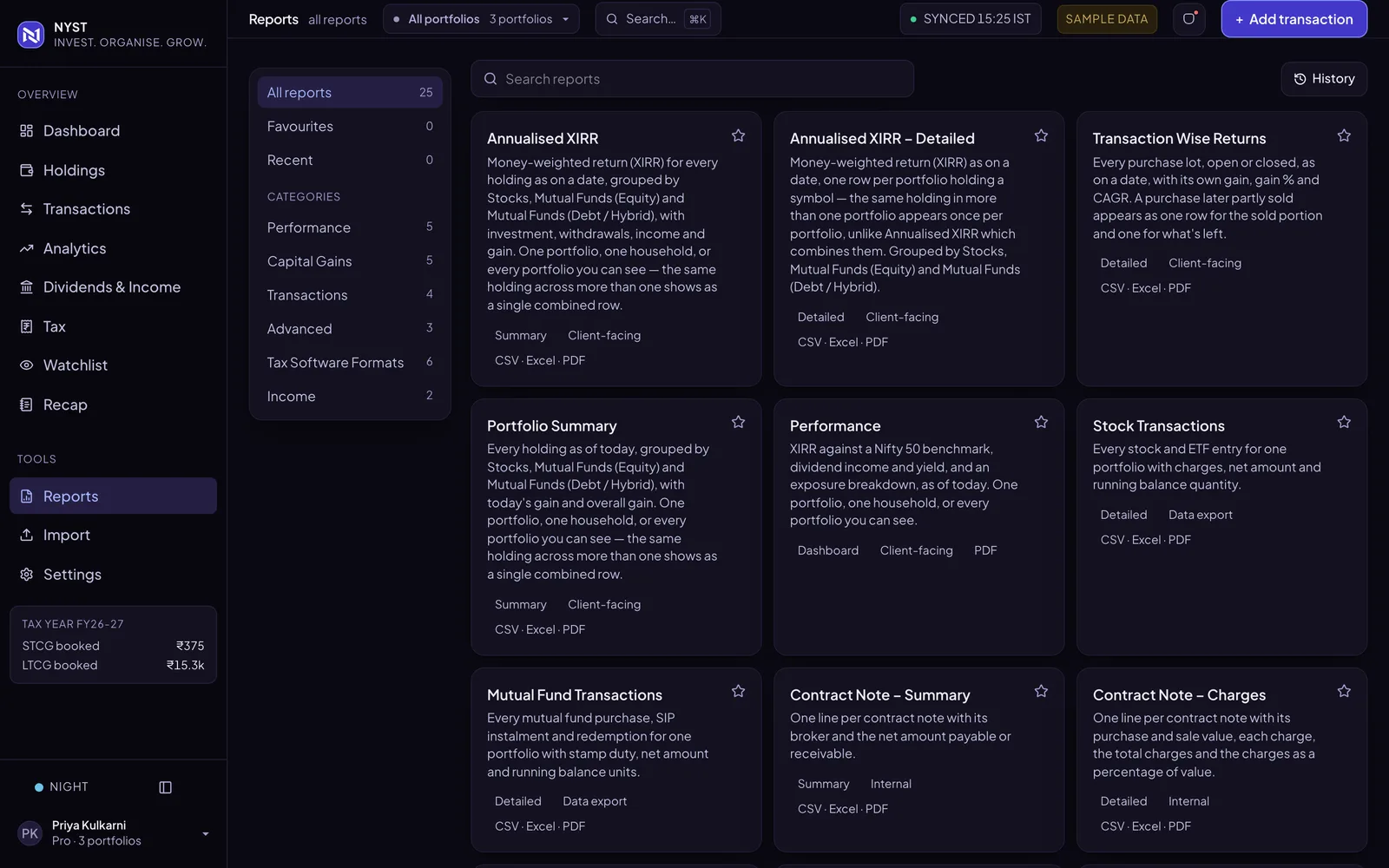Select the All reports filter
1389x868 pixels.
coord(350,92)
